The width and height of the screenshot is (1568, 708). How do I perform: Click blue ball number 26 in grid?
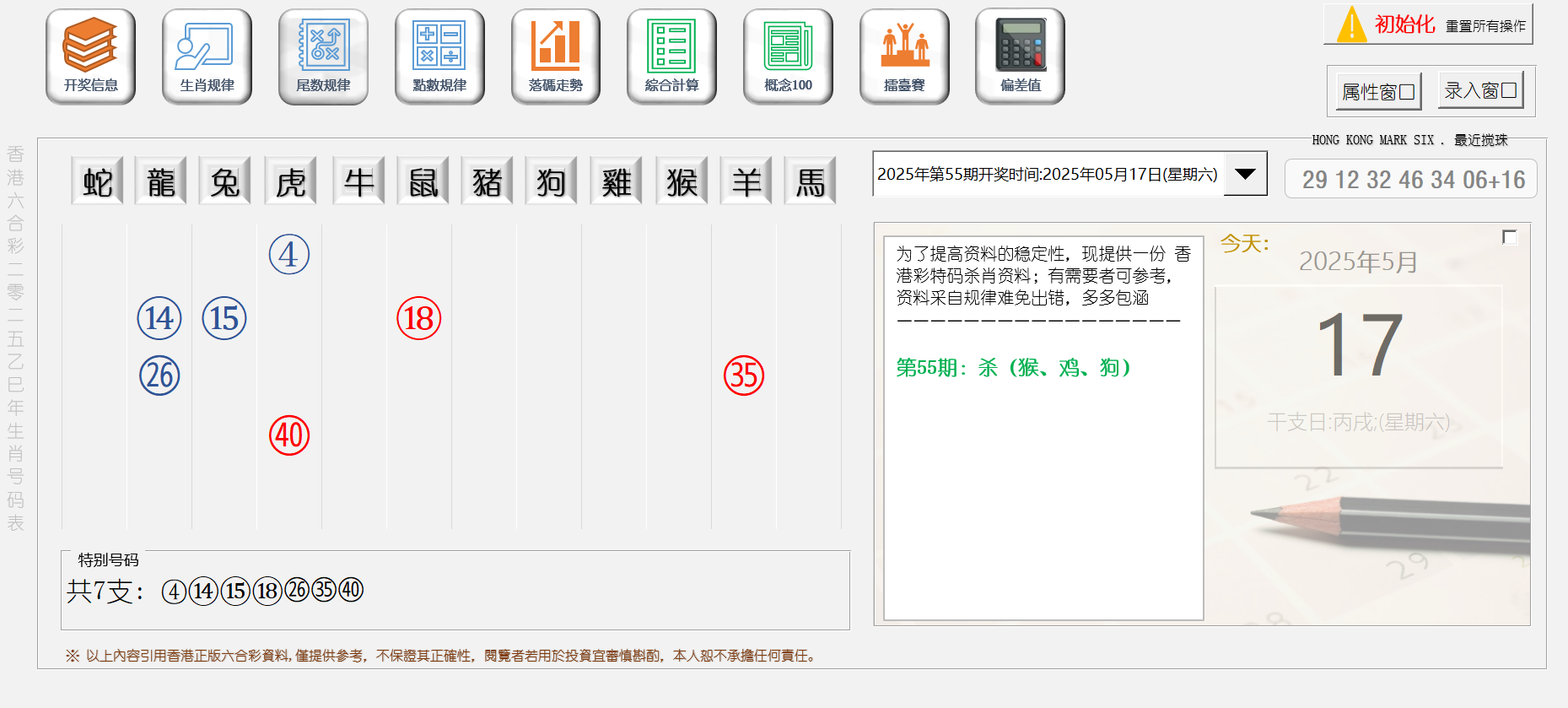[x=159, y=376]
